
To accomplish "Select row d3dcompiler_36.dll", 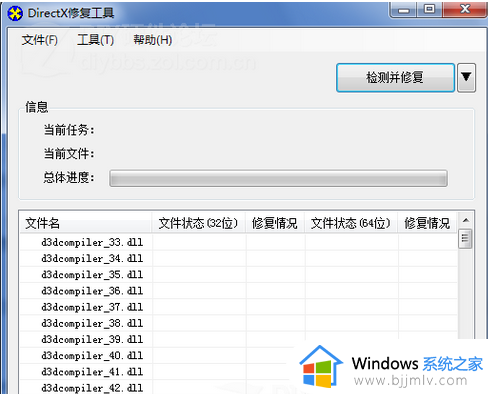I will (x=239, y=291).
